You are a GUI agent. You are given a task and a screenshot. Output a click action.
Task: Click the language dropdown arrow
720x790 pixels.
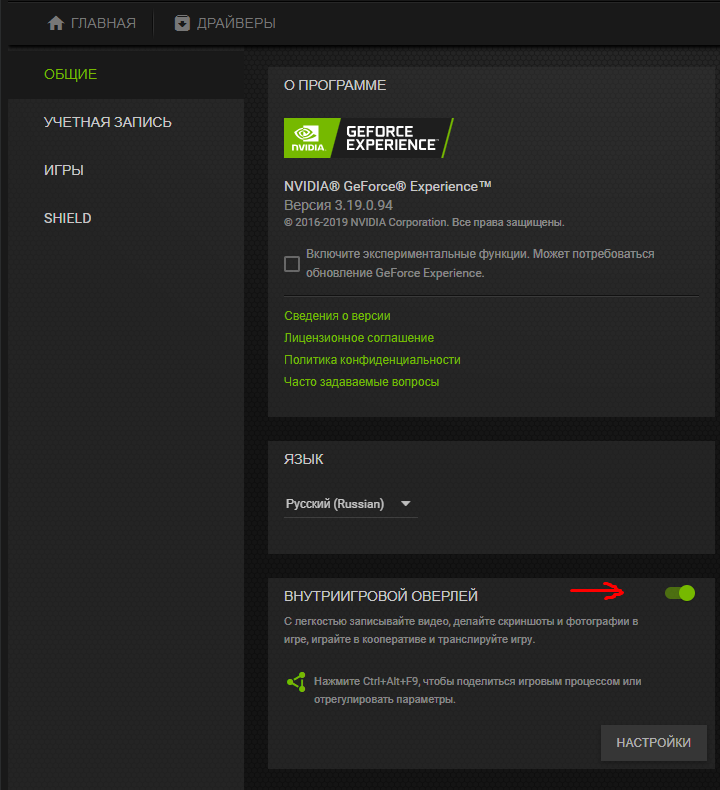coord(406,504)
